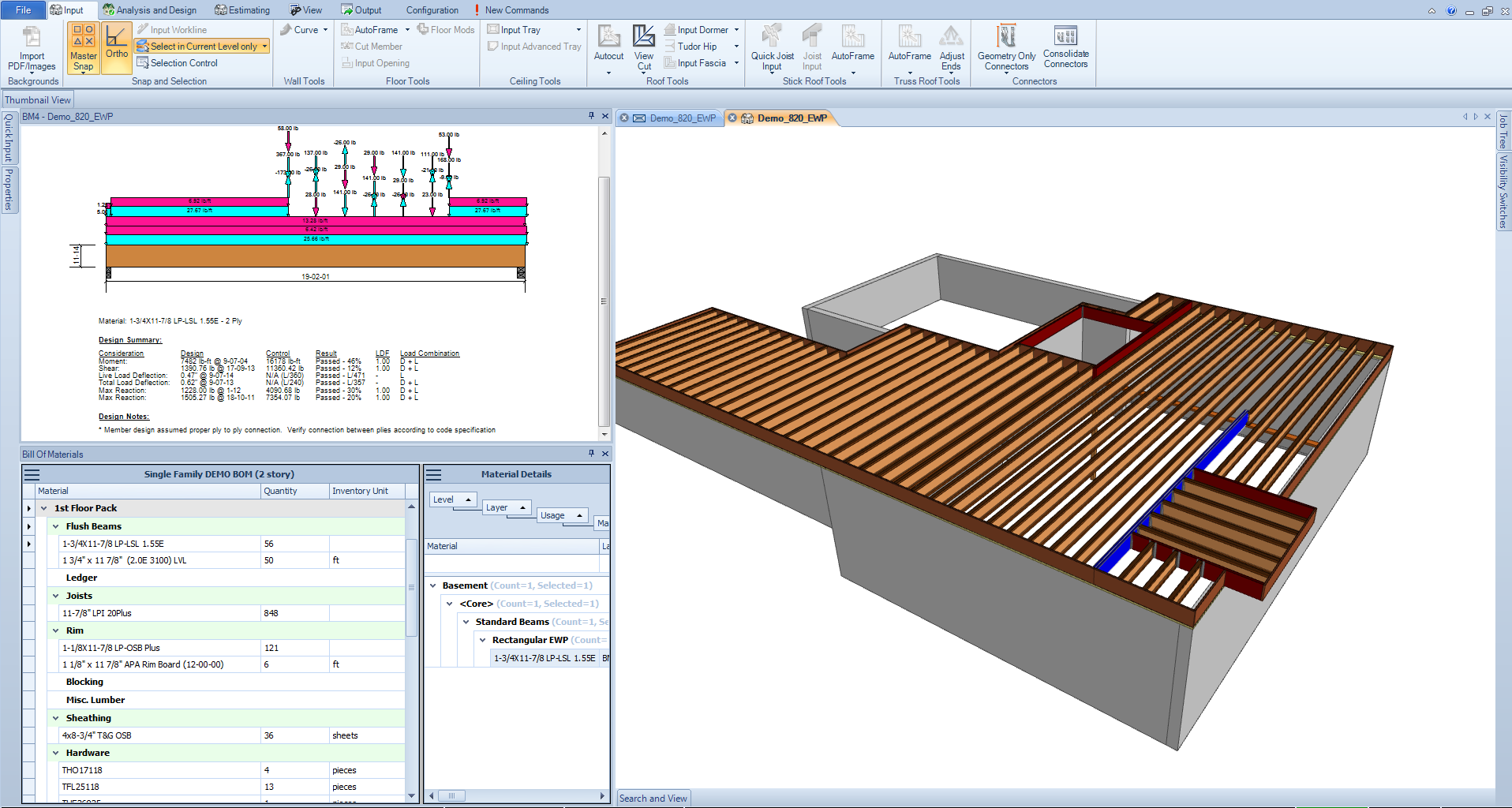
Task: Enable Select in Current Level only
Action: coord(203,47)
